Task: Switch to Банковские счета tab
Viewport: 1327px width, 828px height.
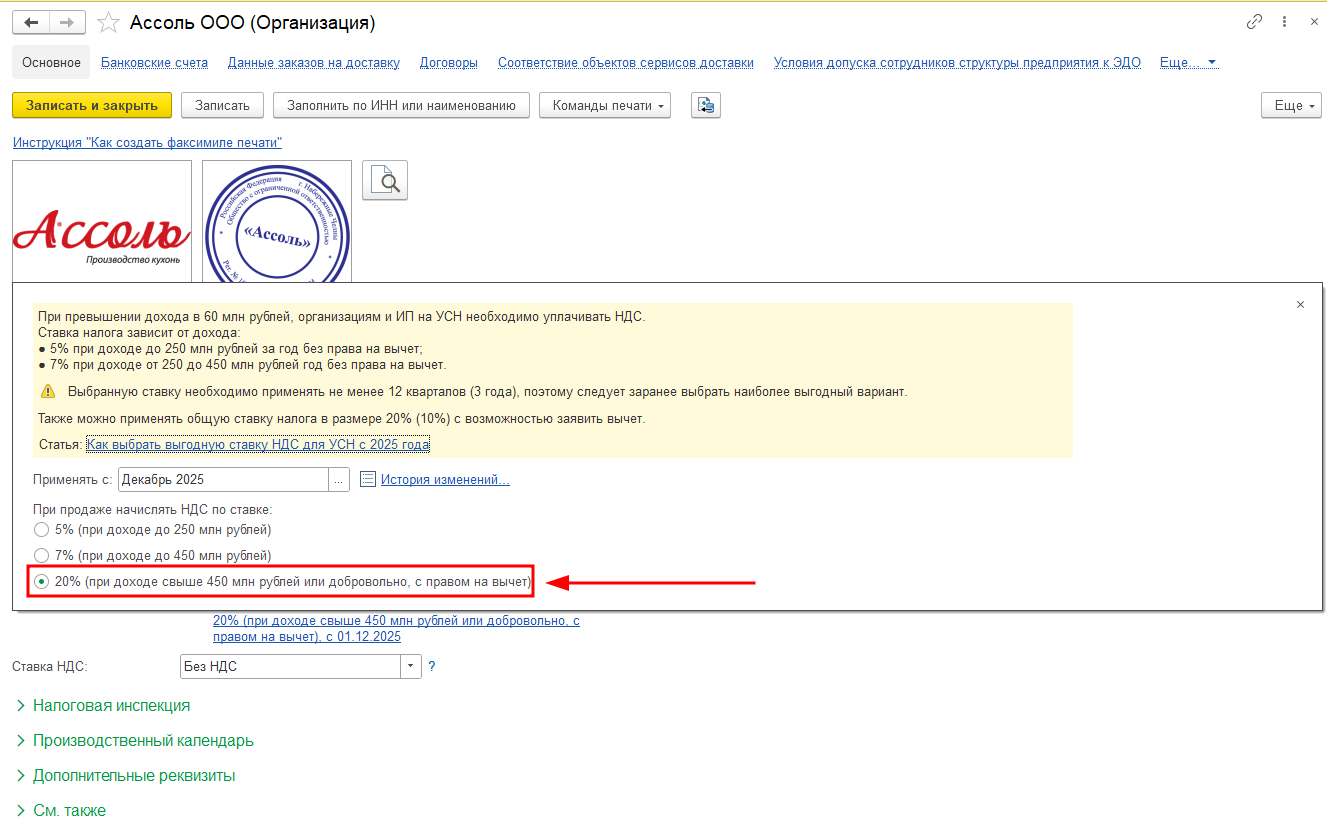Action: 154,62
